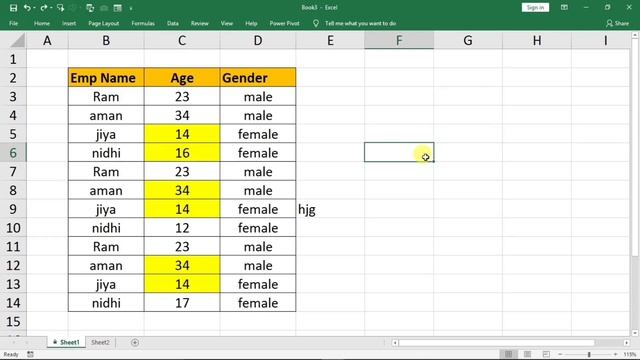This screenshot has height=360, width=640.
Task: Click the Select All corner triangle
Action: (x=17, y=41)
